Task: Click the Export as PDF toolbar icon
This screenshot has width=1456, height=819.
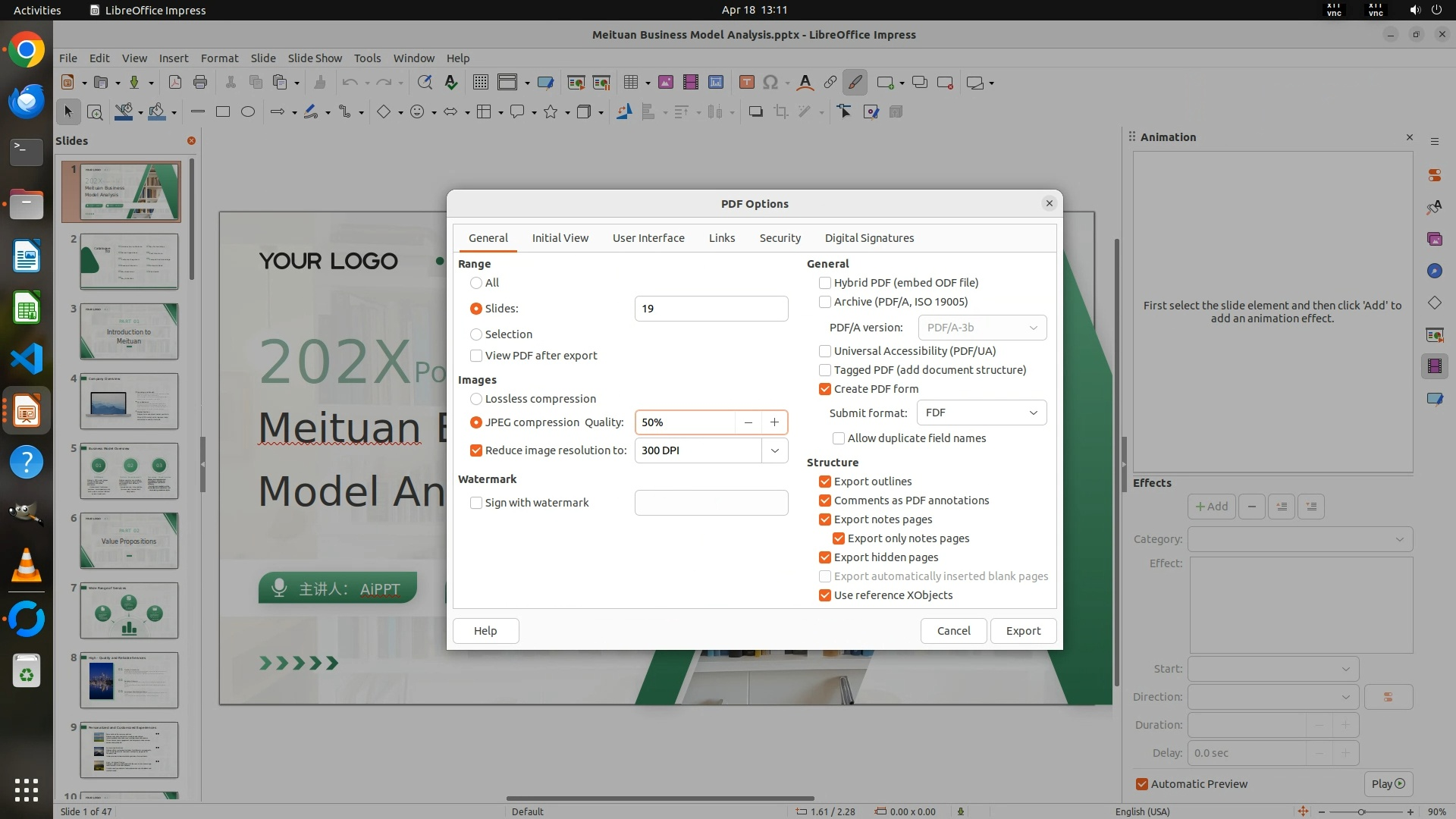Action: click(x=174, y=83)
